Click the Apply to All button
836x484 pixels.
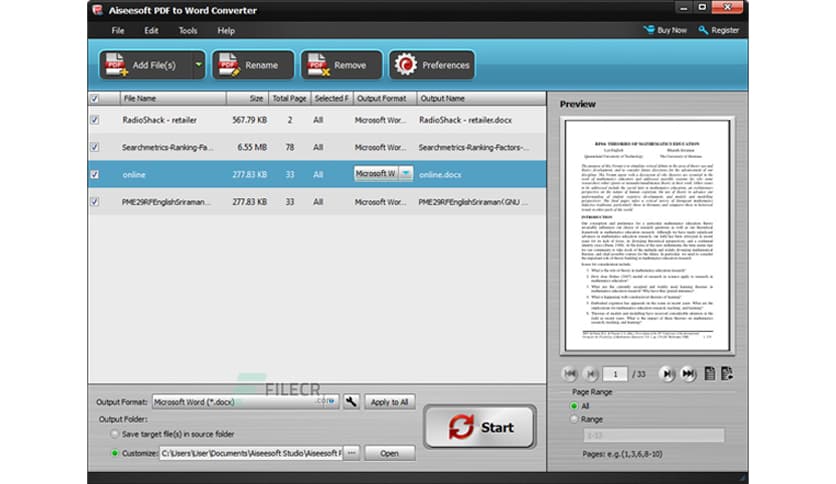tap(389, 402)
